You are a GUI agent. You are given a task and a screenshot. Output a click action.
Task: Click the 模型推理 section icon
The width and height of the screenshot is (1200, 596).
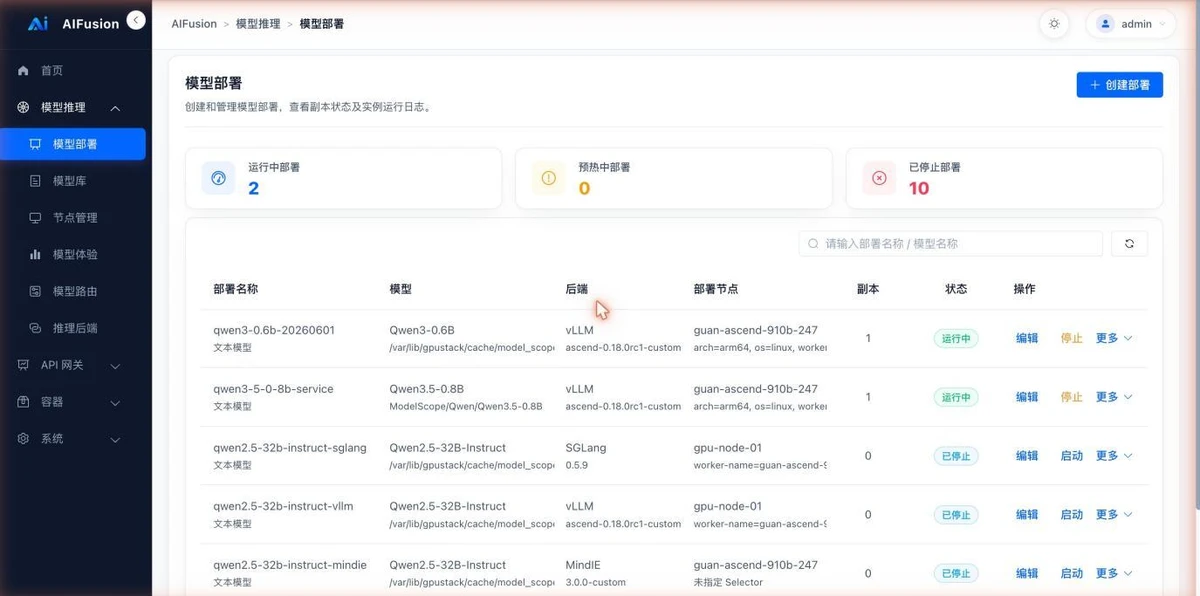tap(24, 108)
